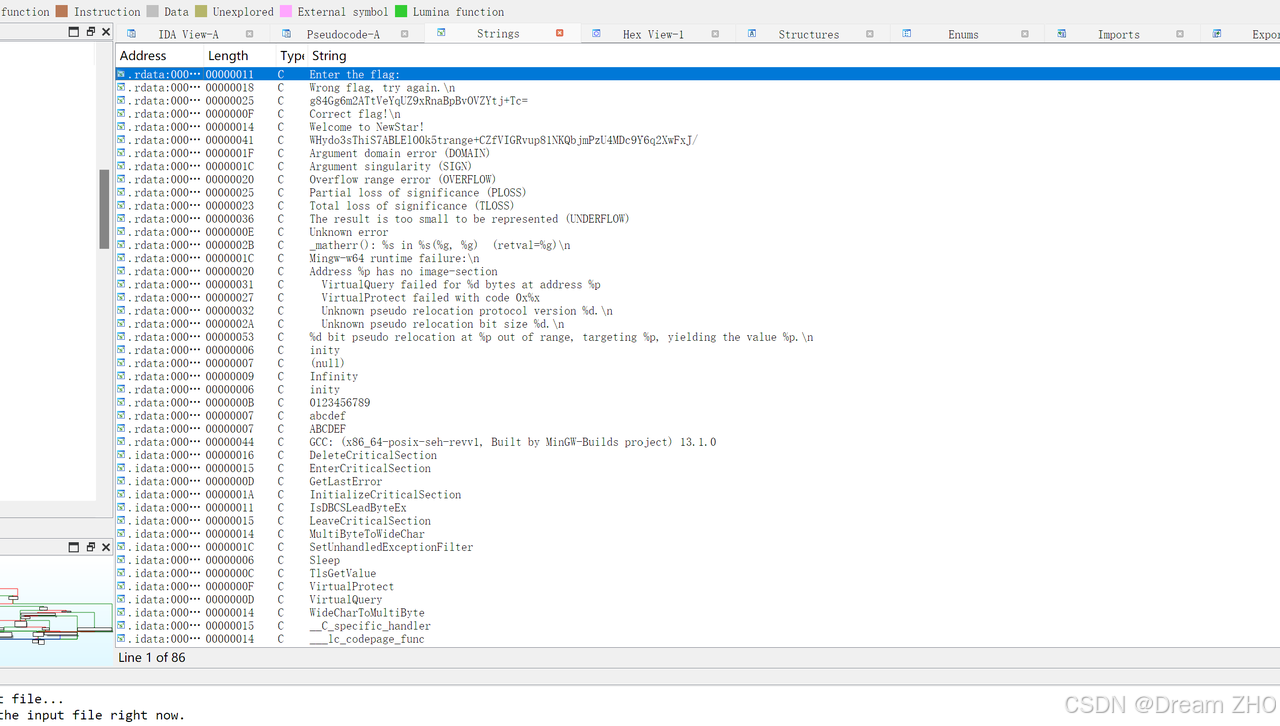Switch to the Hex View-1 tab
This screenshot has height=726, width=1280.
pos(654,33)
